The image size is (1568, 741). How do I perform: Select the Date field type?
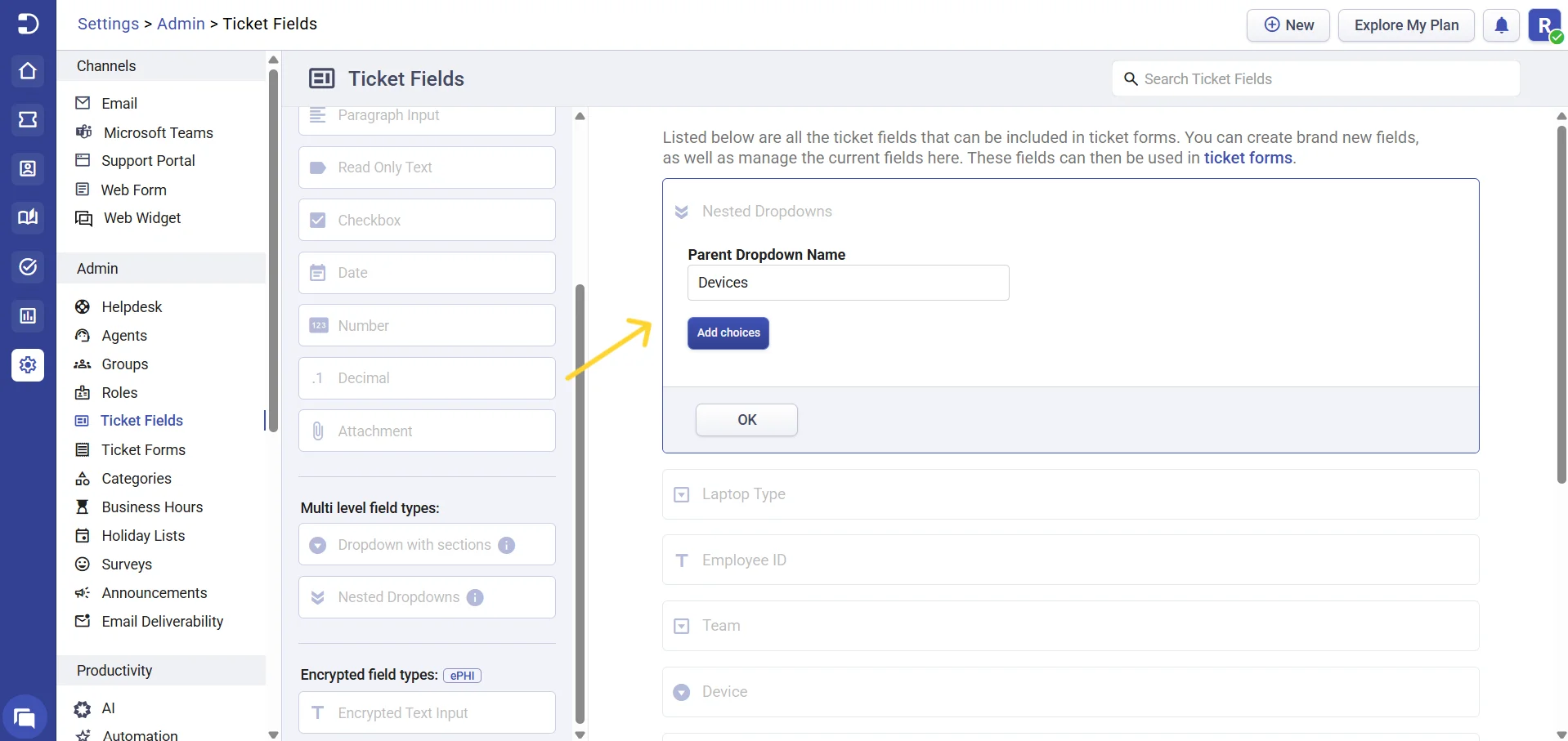427,273
